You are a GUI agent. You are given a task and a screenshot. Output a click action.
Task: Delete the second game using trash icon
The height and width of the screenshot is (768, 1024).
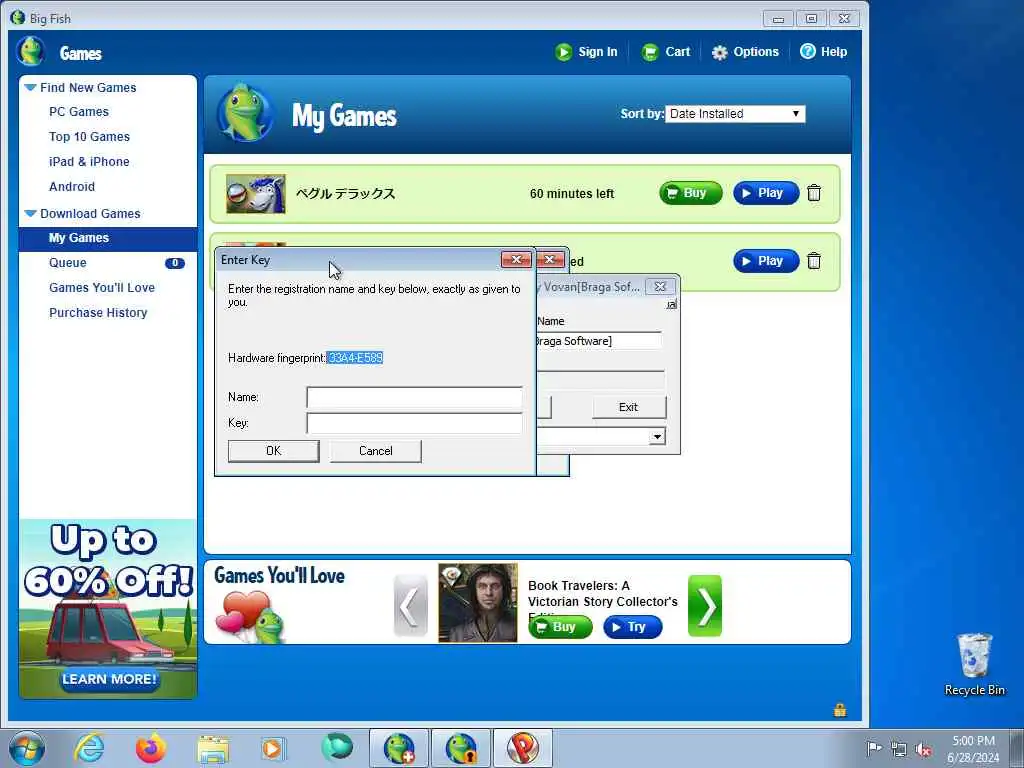814,261
